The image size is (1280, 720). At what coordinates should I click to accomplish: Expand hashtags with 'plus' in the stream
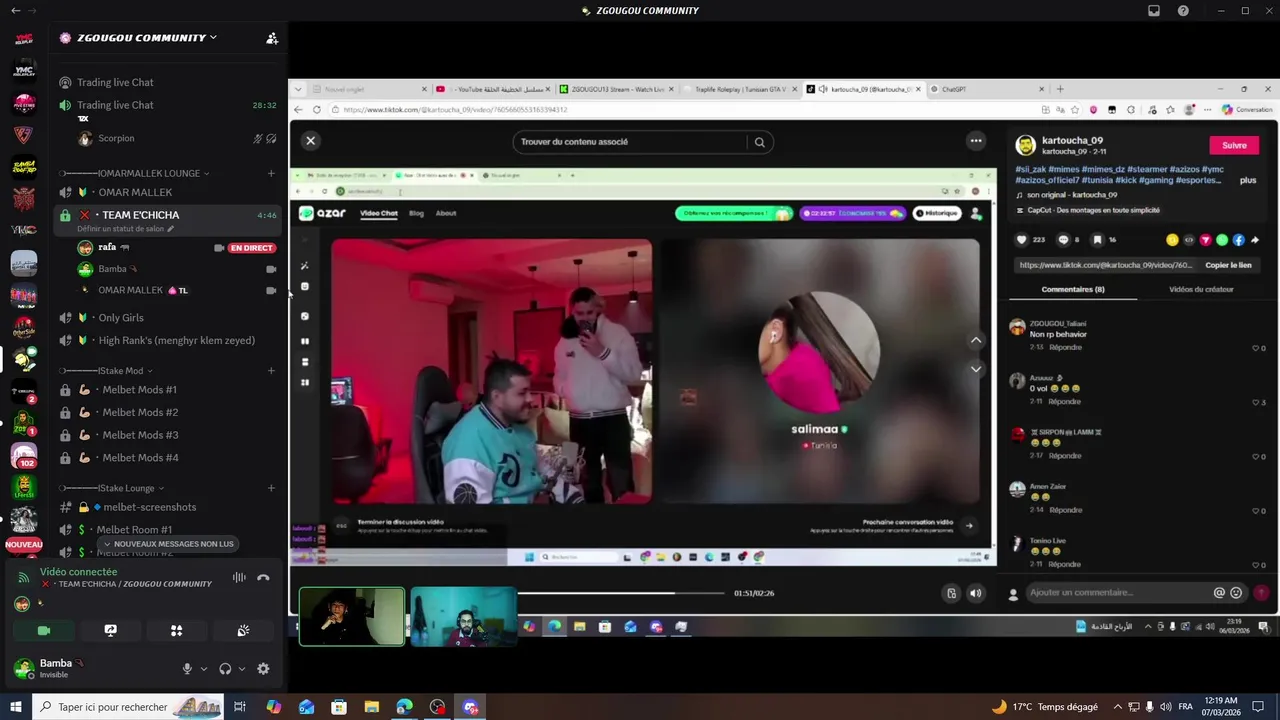1248,181
